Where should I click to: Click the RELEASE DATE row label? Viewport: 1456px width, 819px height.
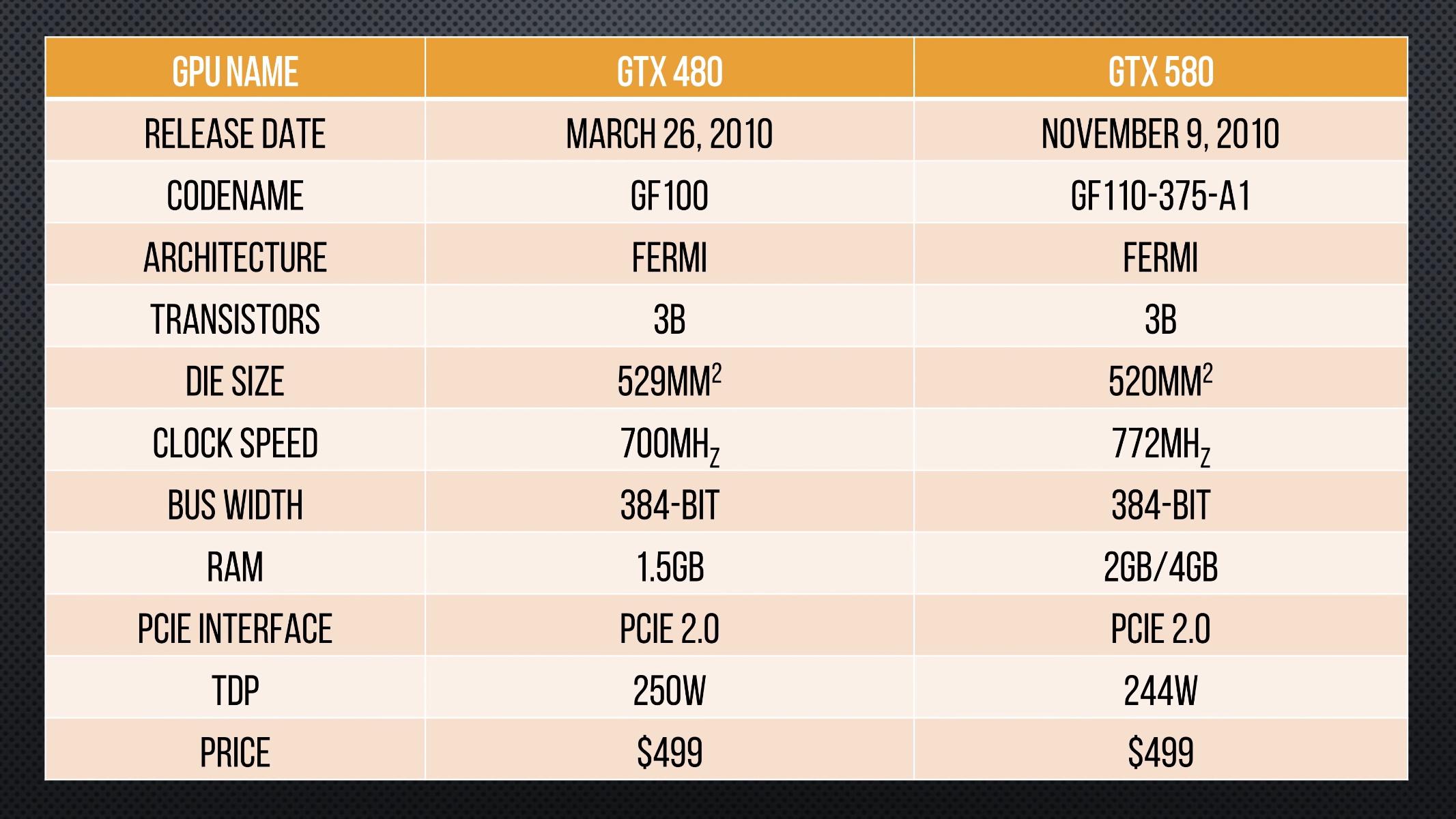click(235, 134)
